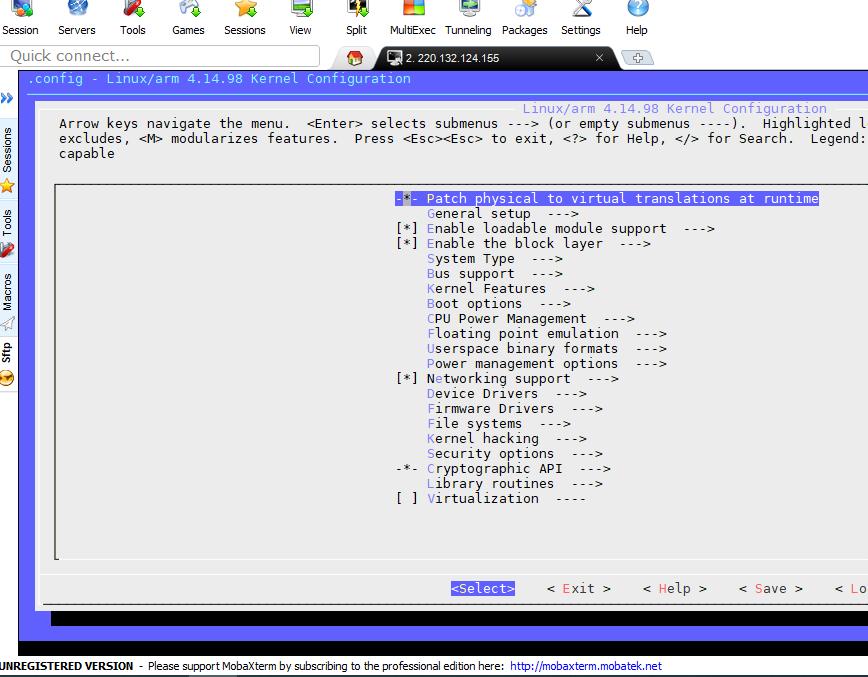Click the Save button
The image size is (868, 677).
point(771,588)
